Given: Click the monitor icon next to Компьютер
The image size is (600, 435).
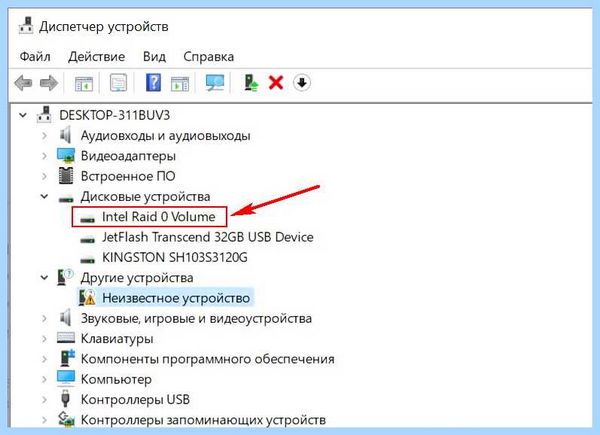Looking at the screenshot, I should click(x=66, y=378).
